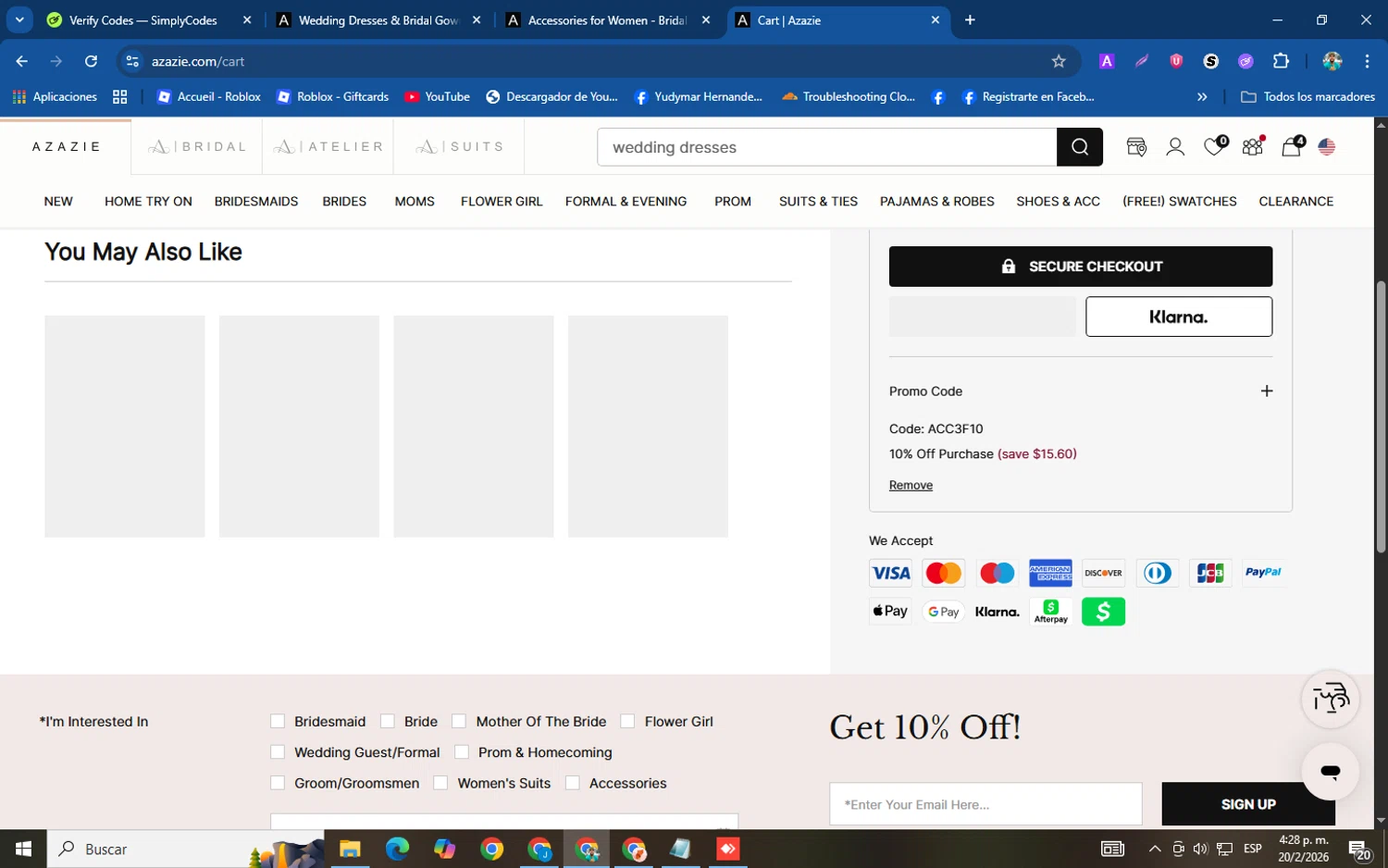The image size is (1388, 868).
Task: Open the showroom group icon
Action: [1253, 146]
